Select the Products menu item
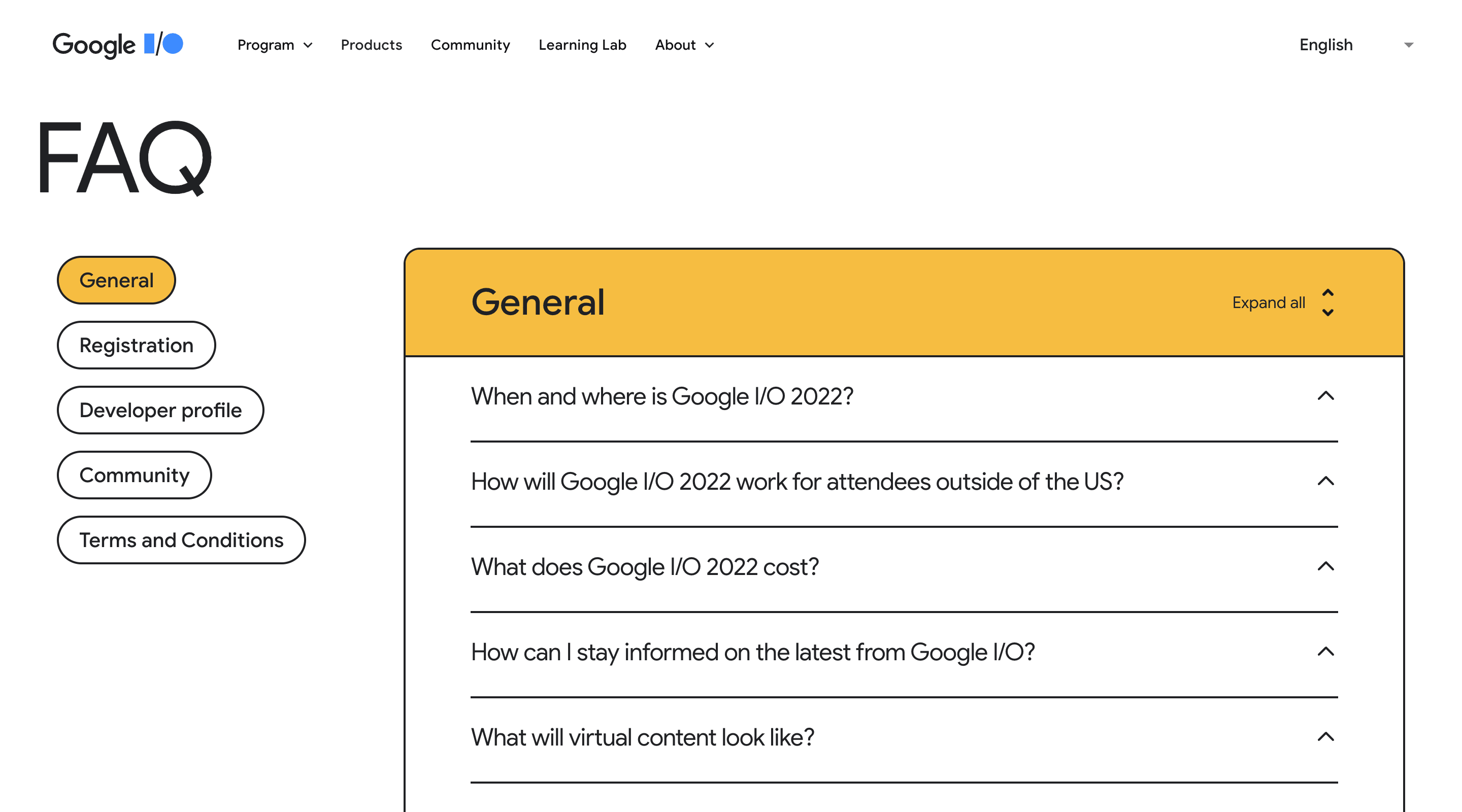Image resolution: width=1462 pixels, height=812 pixels. pyautogui.click(x=371, y=44)
